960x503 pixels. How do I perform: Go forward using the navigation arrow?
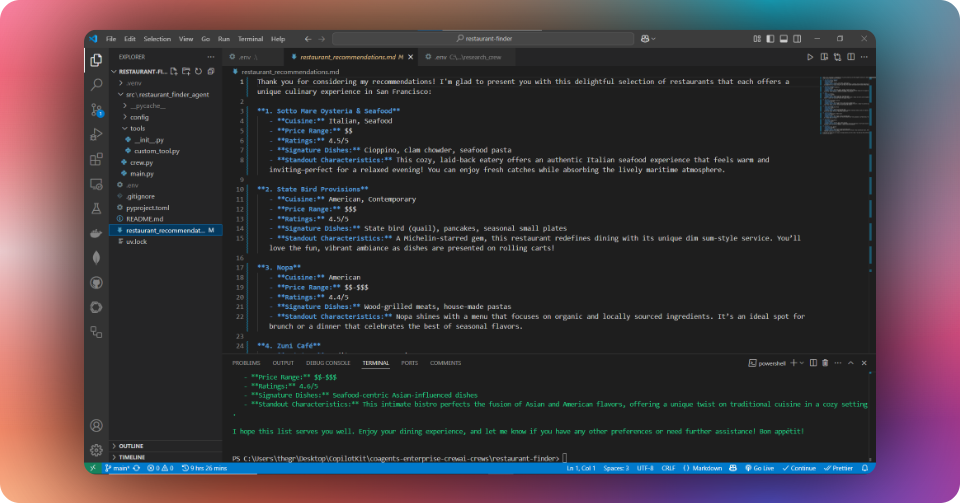click(x=321, y=39)
